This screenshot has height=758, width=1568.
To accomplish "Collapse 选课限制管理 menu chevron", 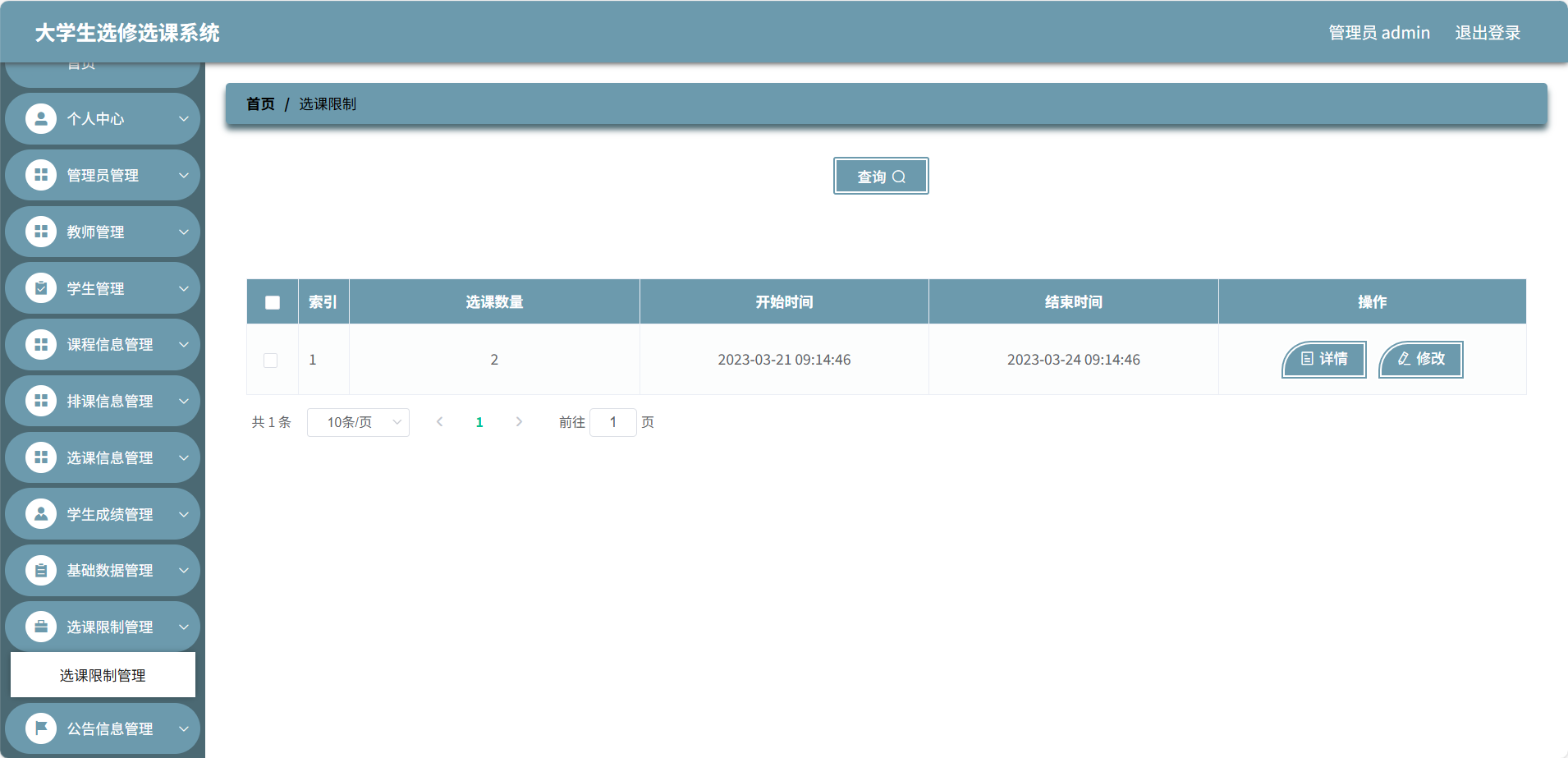I will [x=184, y=627].
